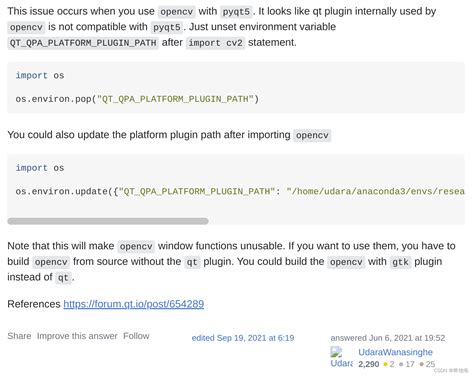
Task: Click the os.environ.pop code line
Action: [x=137, y=99]
